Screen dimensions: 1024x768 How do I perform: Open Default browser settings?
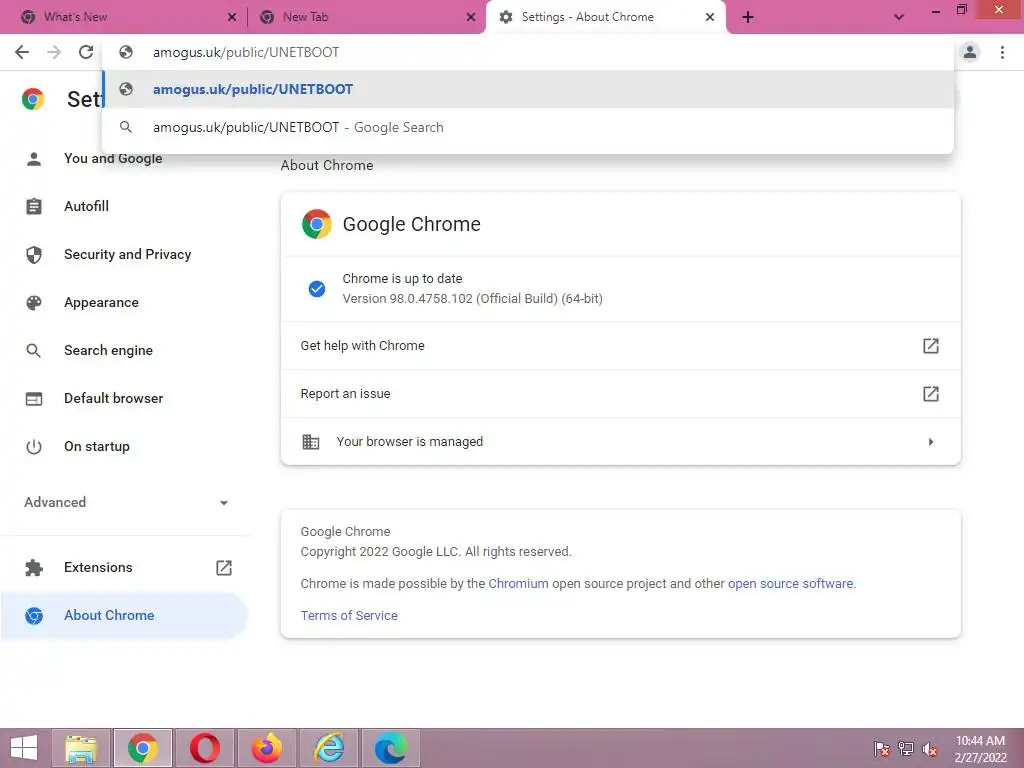click(114, 398)
